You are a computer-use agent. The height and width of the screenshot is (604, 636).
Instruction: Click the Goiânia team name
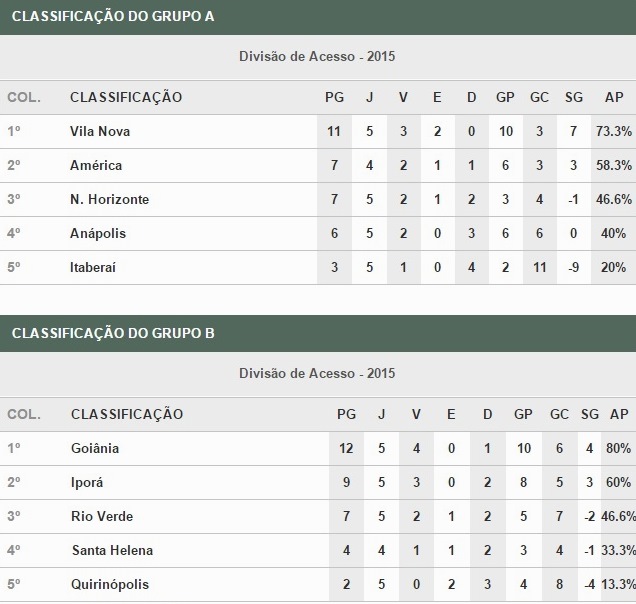point(95,449)
